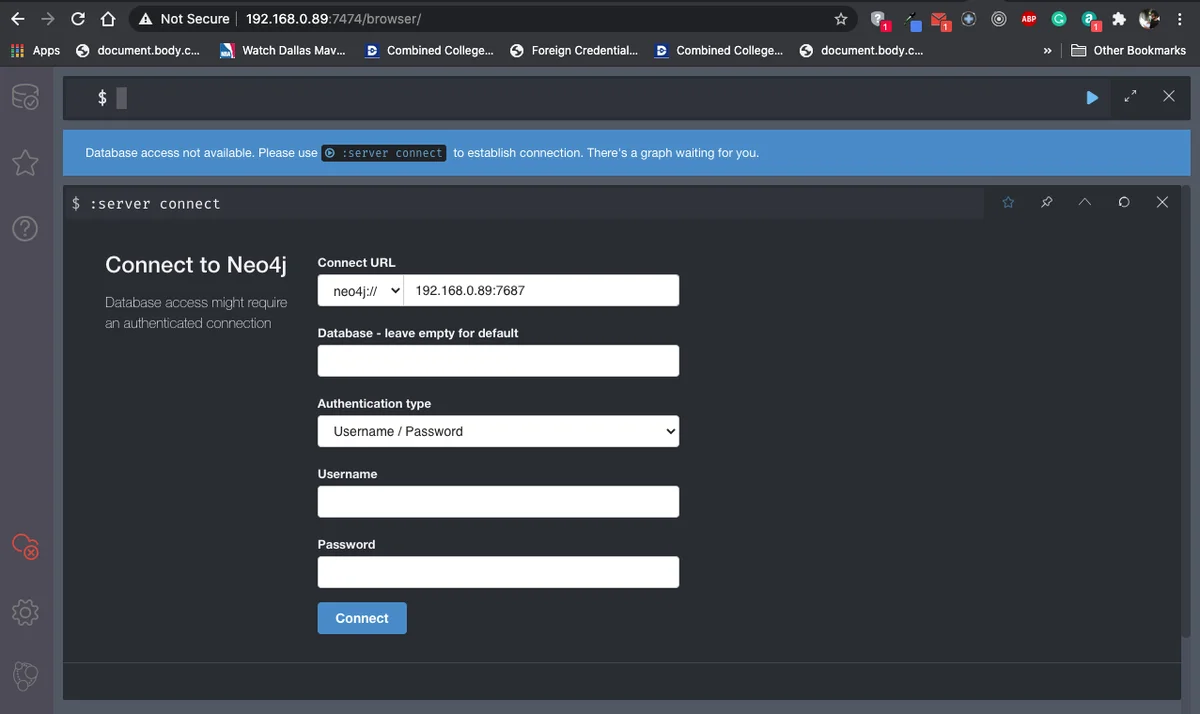Click the Password input field
The image size is (1200, 714).
pos(498,572)
